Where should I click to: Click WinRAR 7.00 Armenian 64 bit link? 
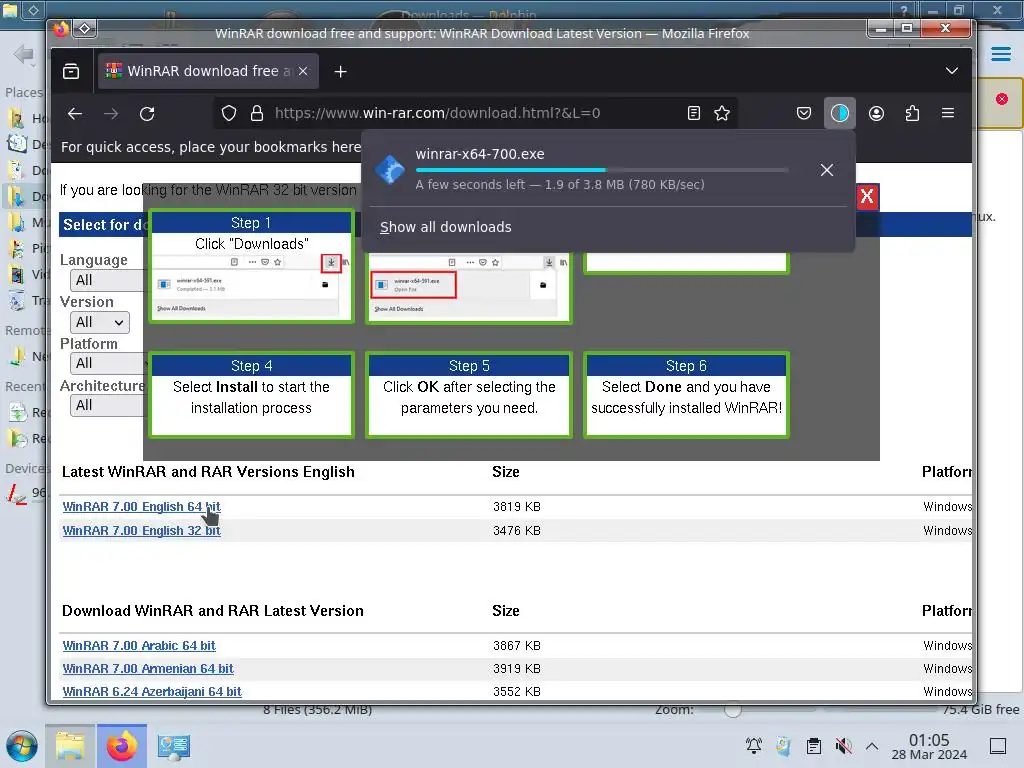click(x=148, y=669)
